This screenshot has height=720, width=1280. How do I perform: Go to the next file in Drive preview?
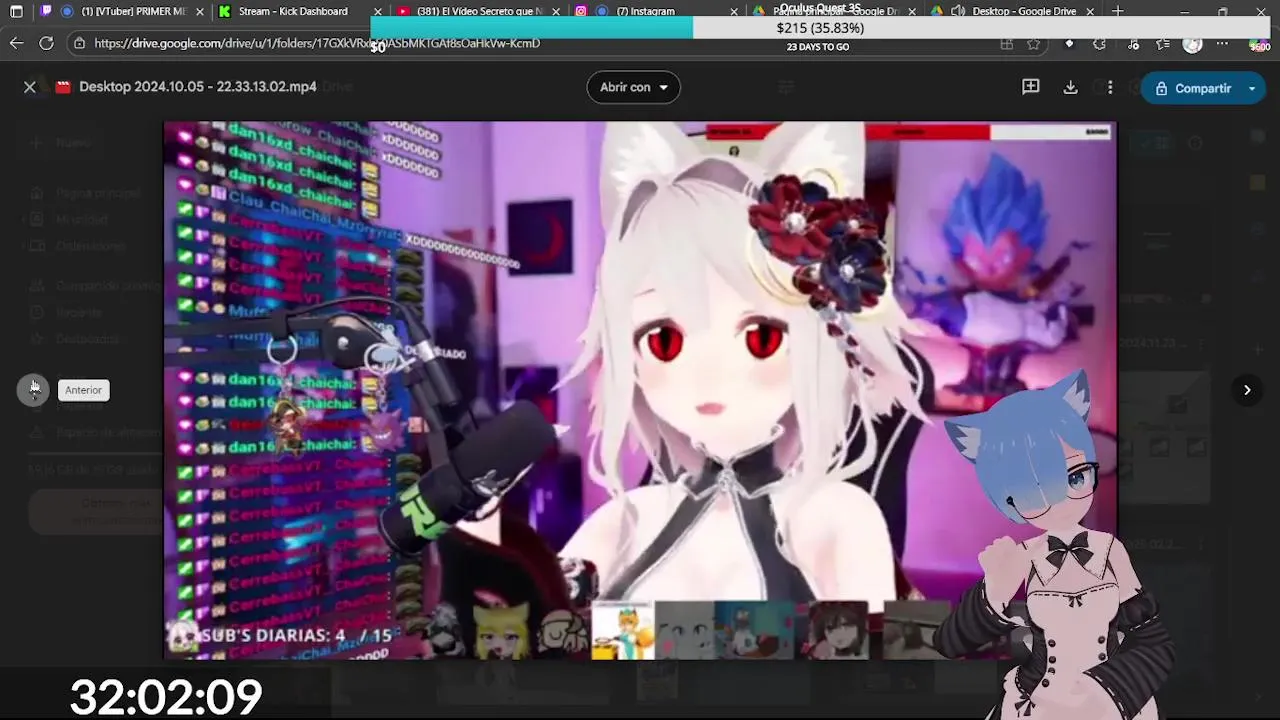click(x=1247, y=390)
